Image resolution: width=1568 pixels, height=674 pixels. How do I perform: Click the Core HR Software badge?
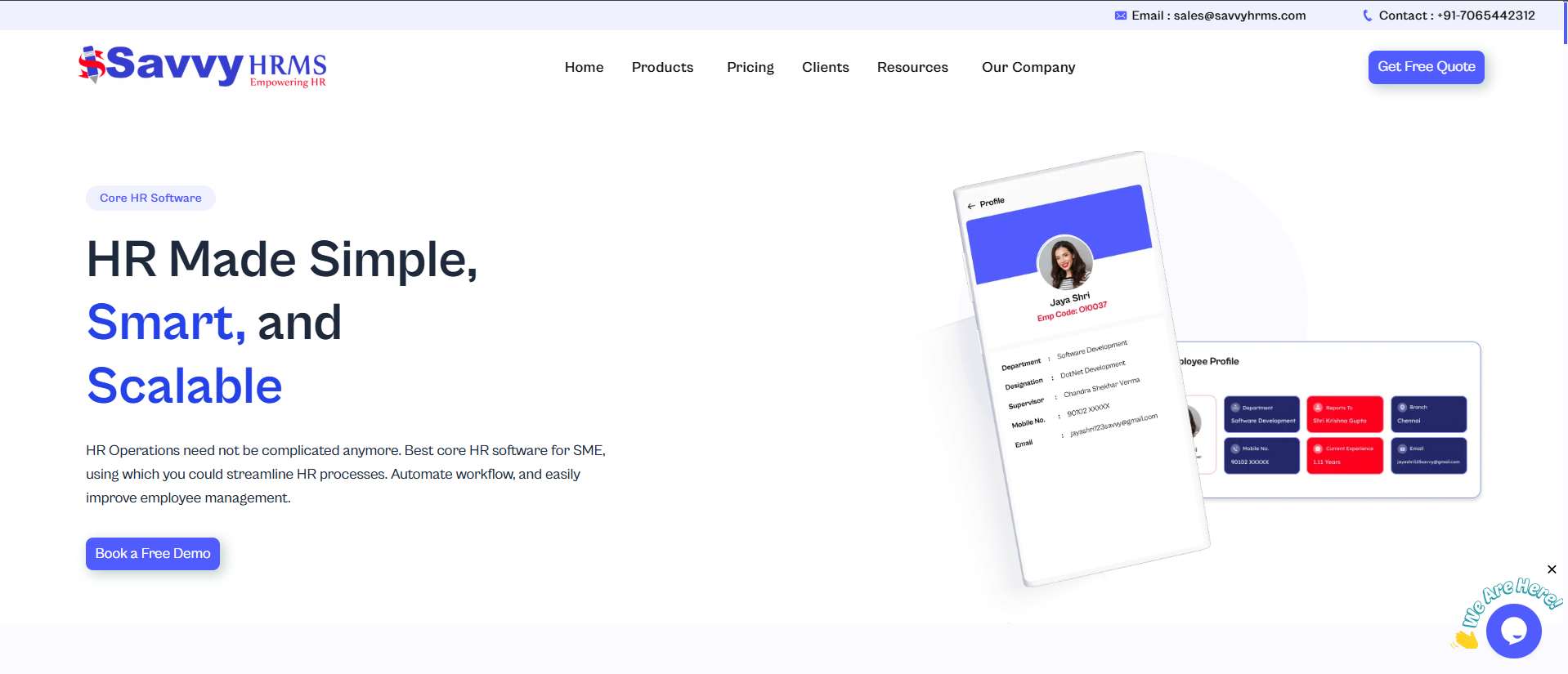point(150,198)
